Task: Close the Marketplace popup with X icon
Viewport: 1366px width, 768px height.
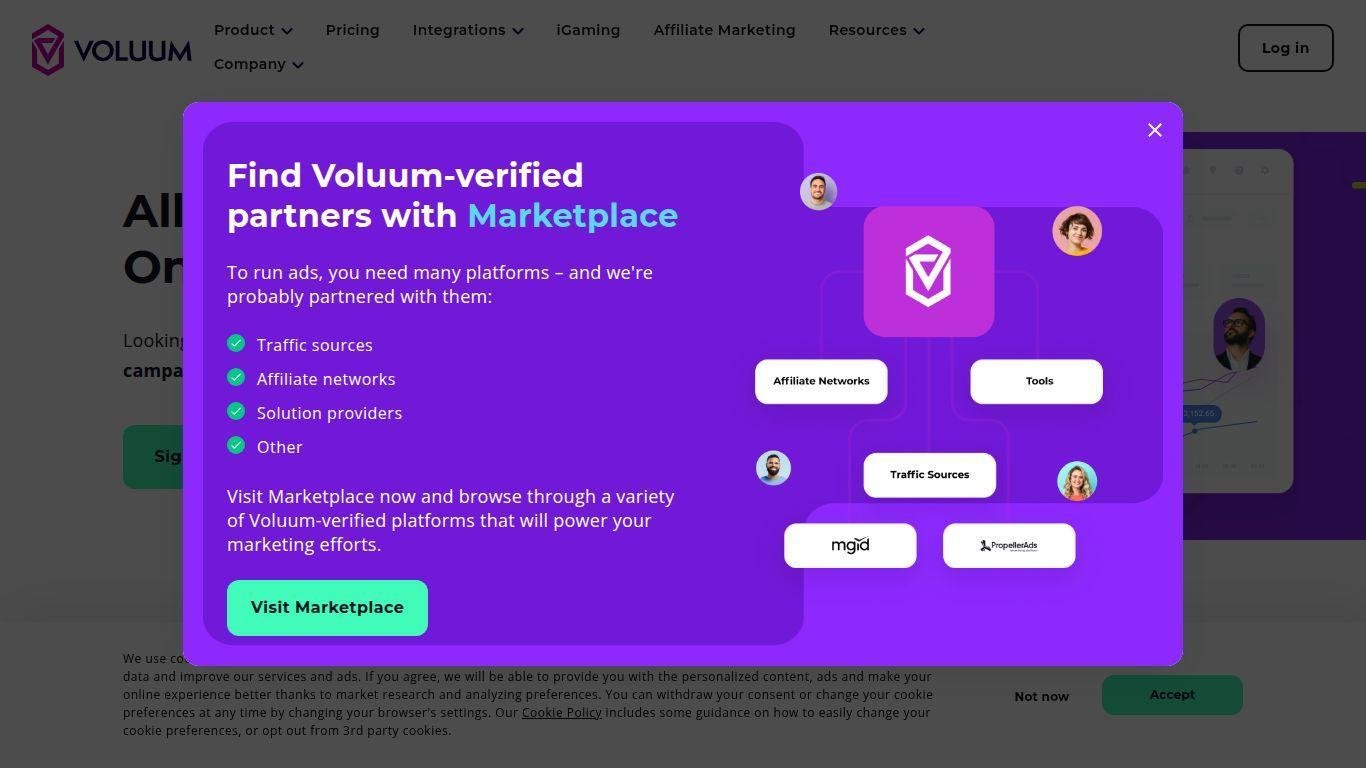Action: (1155, 130)
